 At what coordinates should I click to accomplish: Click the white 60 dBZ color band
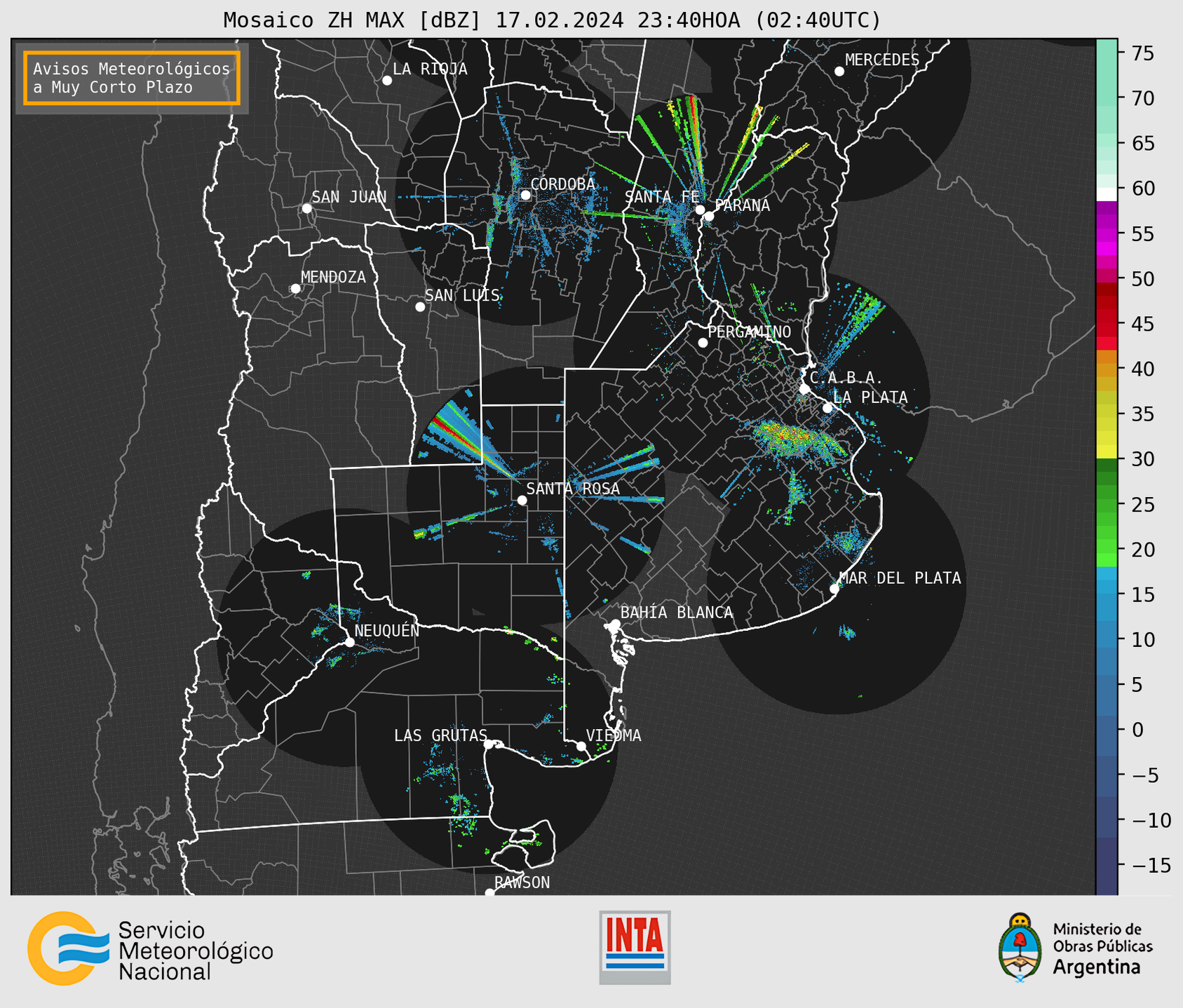1107,195
